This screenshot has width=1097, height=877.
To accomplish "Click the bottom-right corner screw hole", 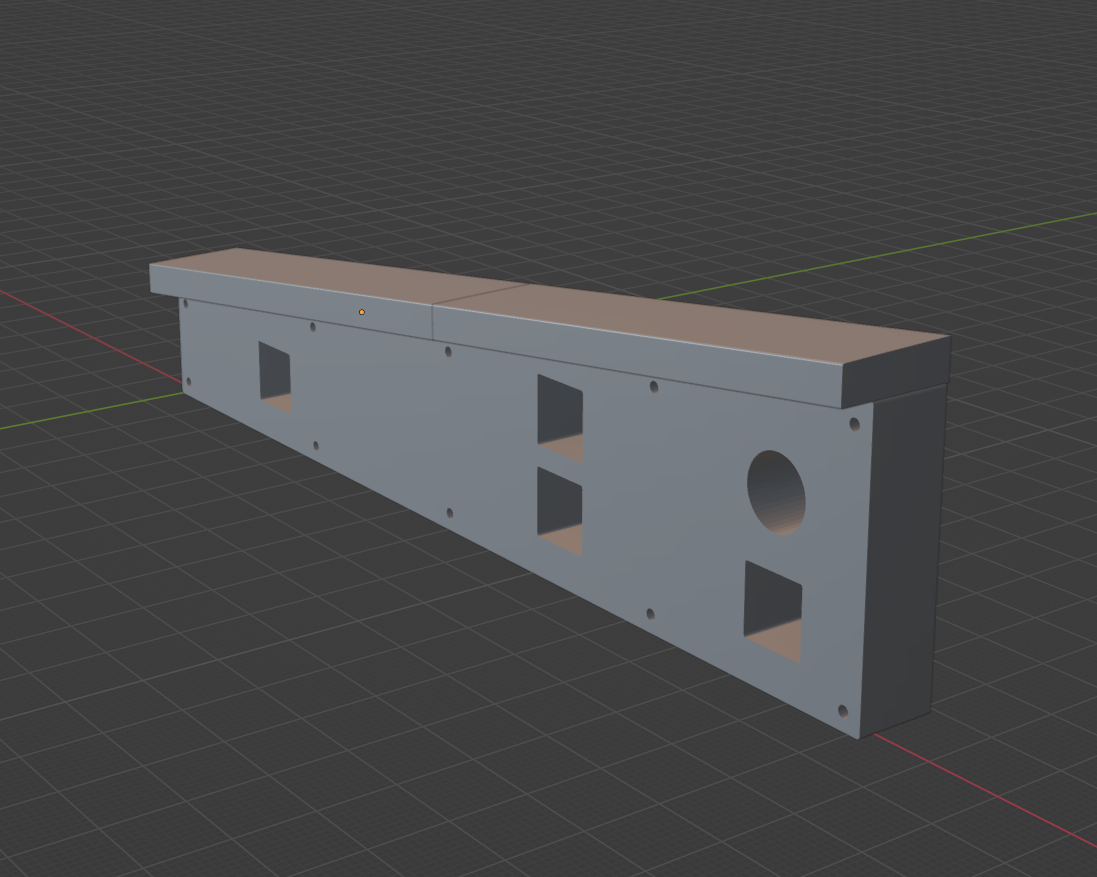I will pos(842,711).
